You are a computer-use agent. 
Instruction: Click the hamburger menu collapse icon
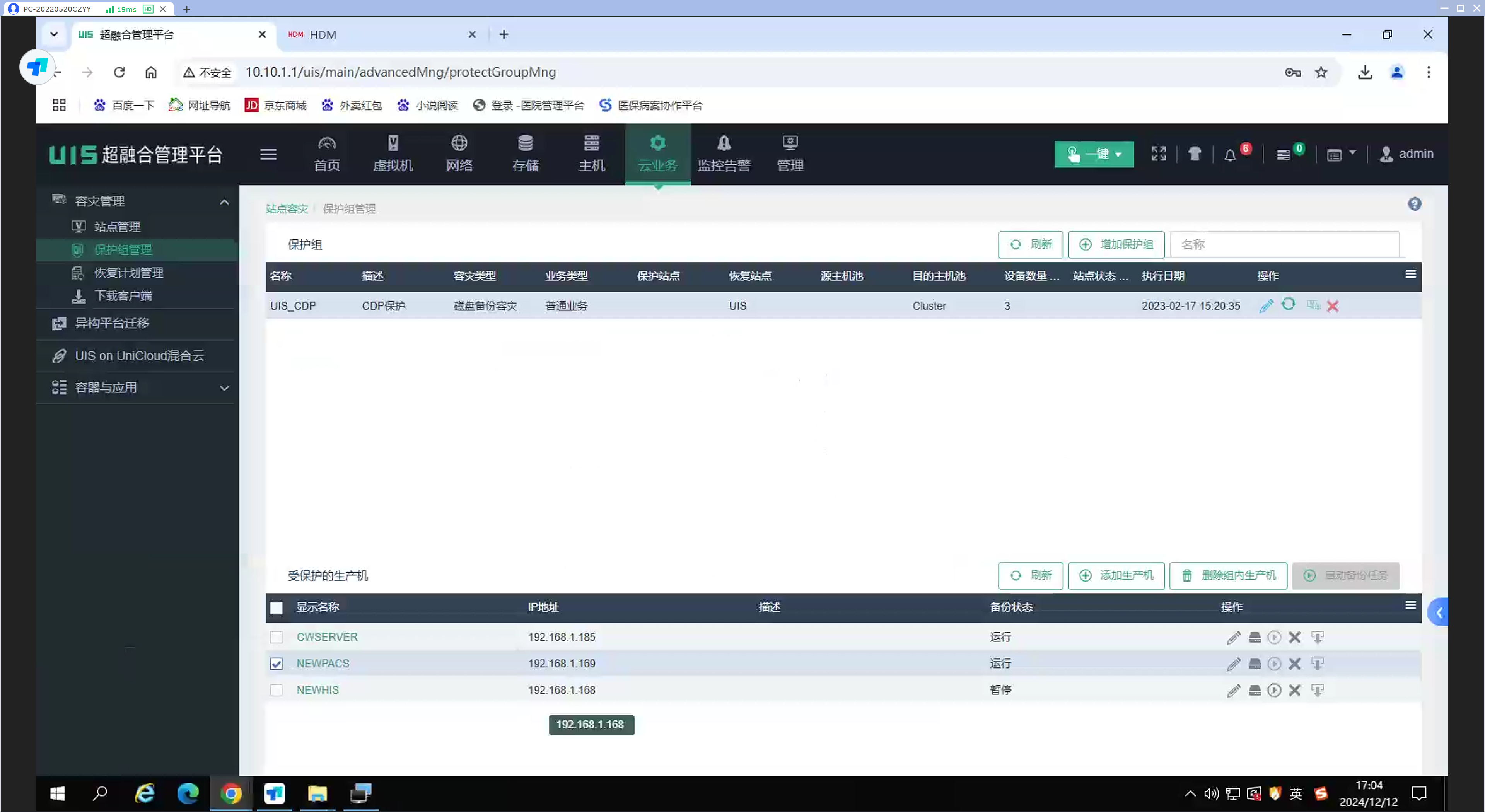(x=268, y=154)
